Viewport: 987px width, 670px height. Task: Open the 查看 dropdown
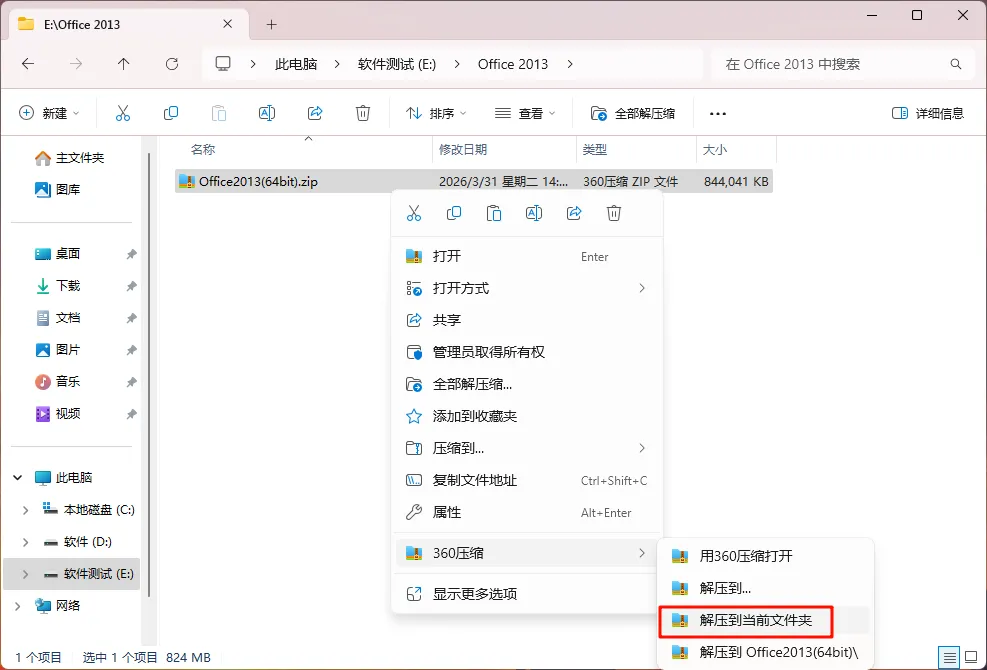525,113
